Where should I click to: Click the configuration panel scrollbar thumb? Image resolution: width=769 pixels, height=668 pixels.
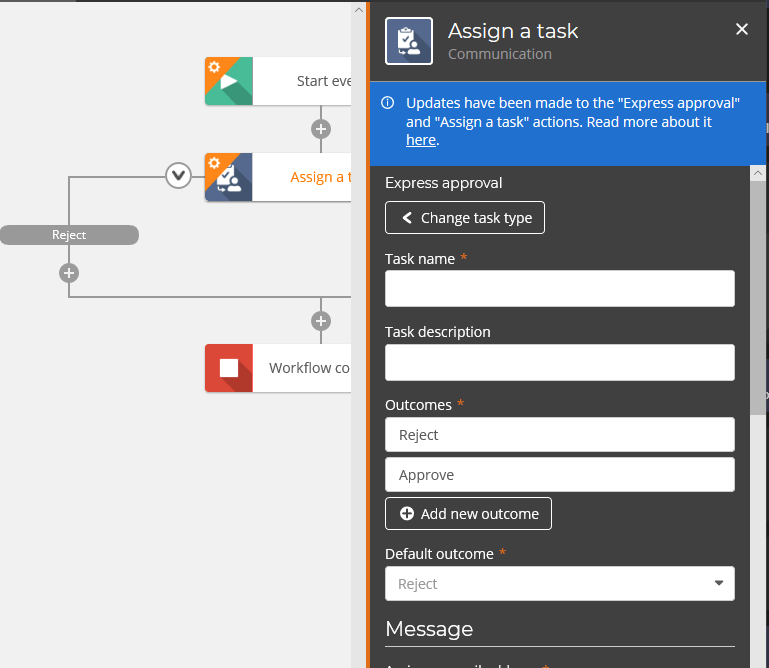click(758, 298)
